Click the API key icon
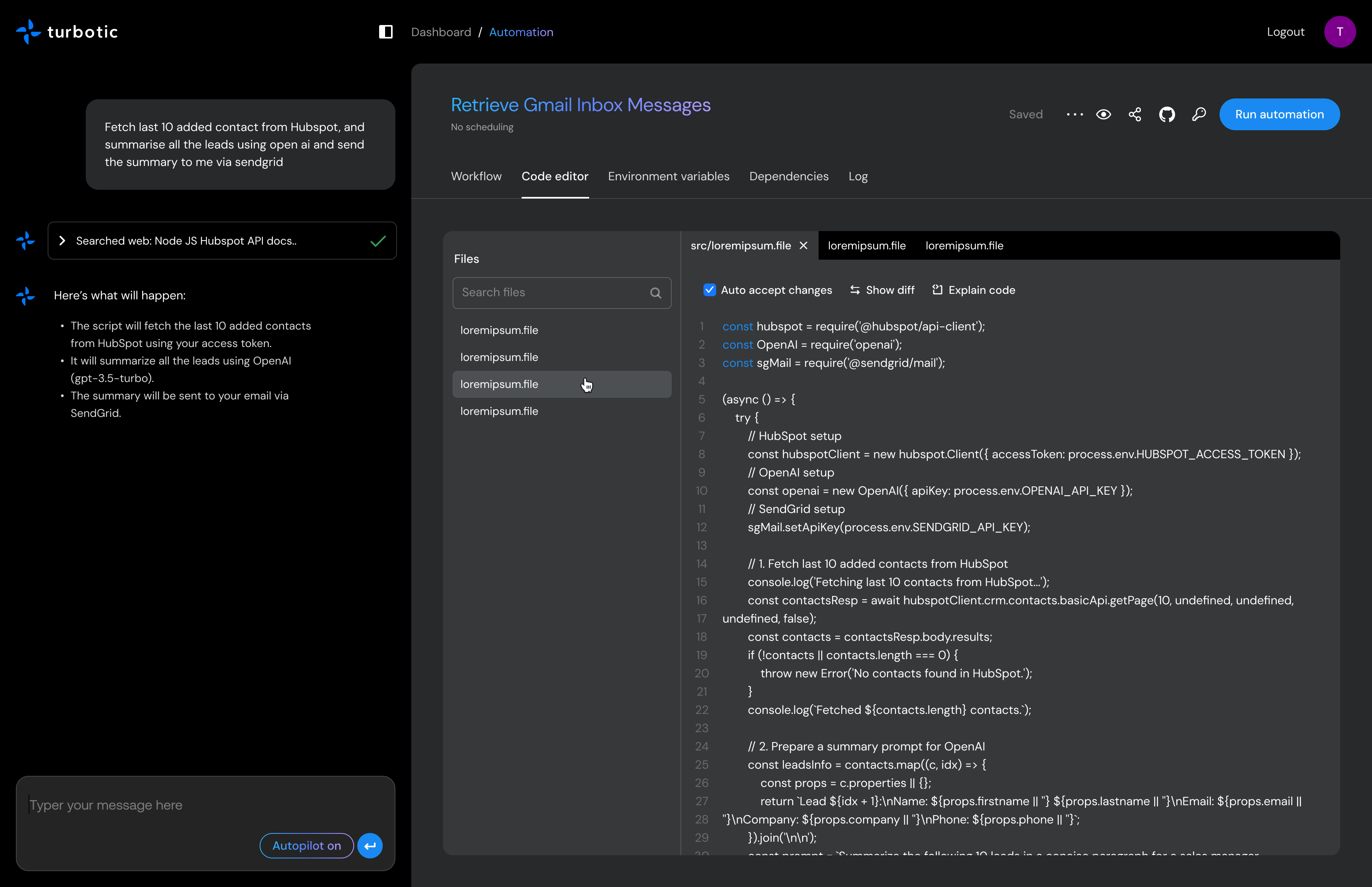The width and height of the screenshot is (1372, 887). tap(1199, 114)
